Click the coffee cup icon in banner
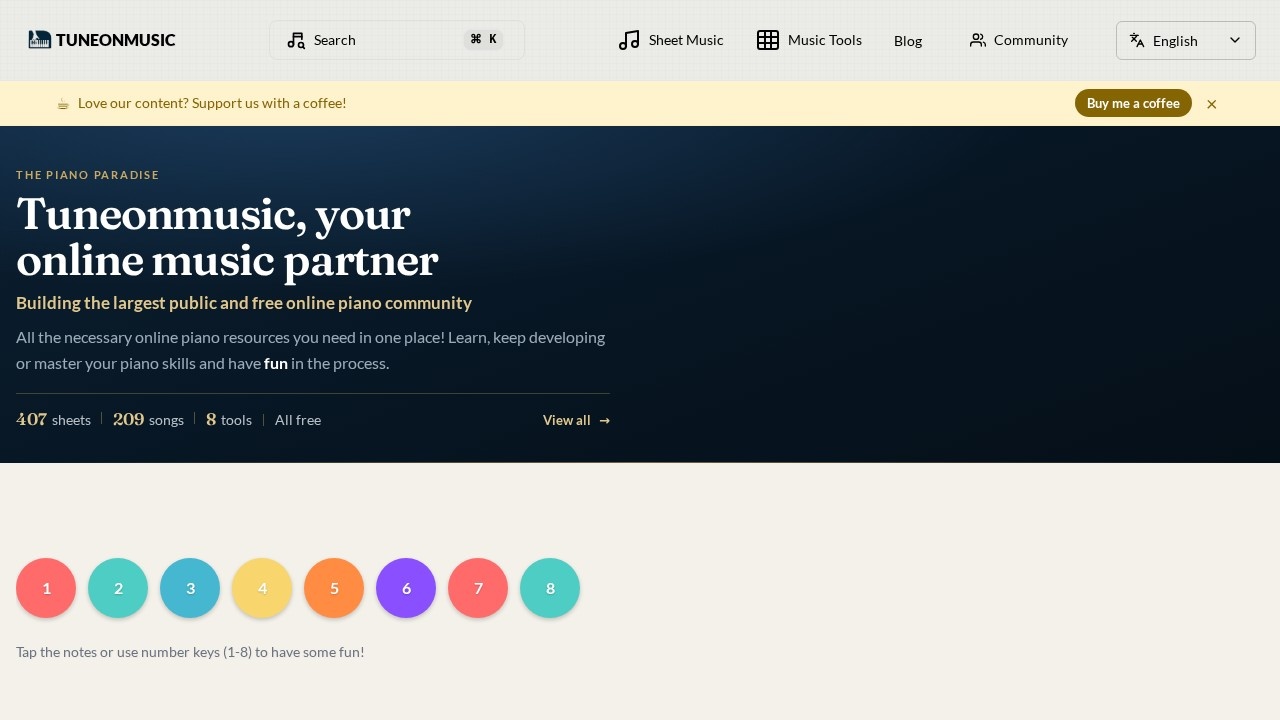The image size is (1280, 720). pyautogui.click(x=63, y=103)
